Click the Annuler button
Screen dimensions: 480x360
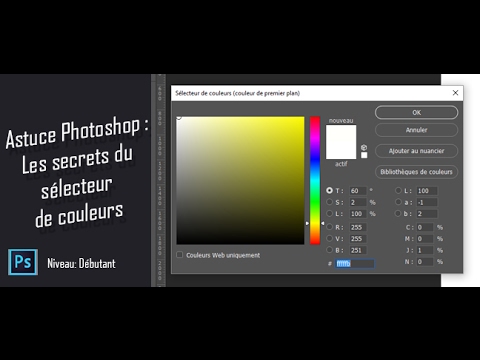point(416,130)
